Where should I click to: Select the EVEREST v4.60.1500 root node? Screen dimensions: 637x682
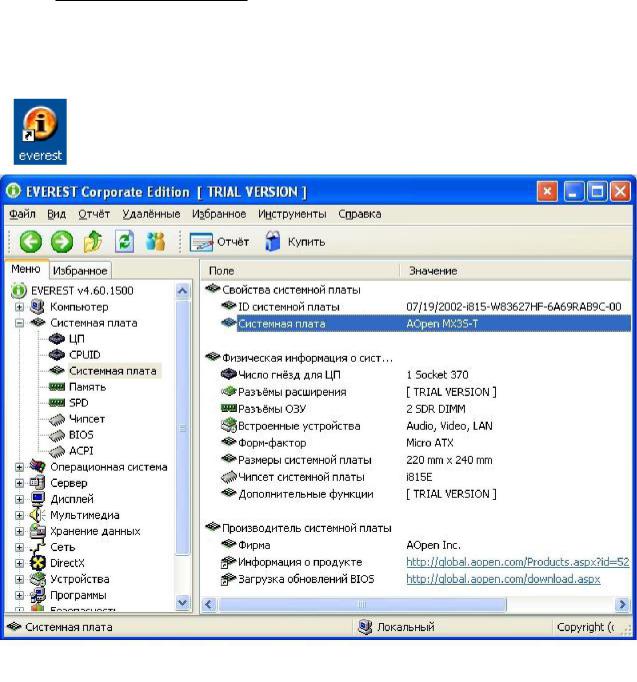pos(82,291)
